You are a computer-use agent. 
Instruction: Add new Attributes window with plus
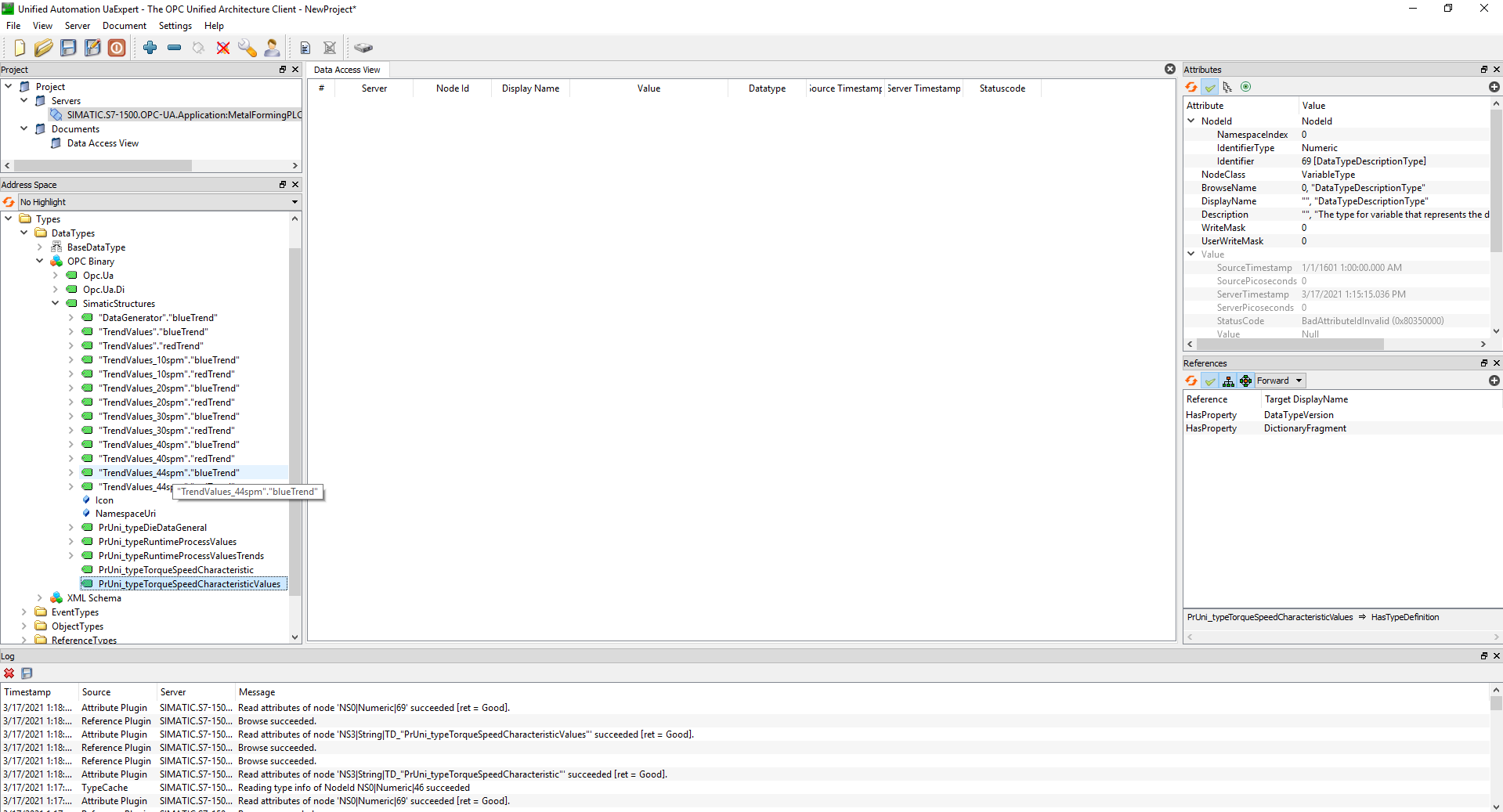click(1494, 87)
